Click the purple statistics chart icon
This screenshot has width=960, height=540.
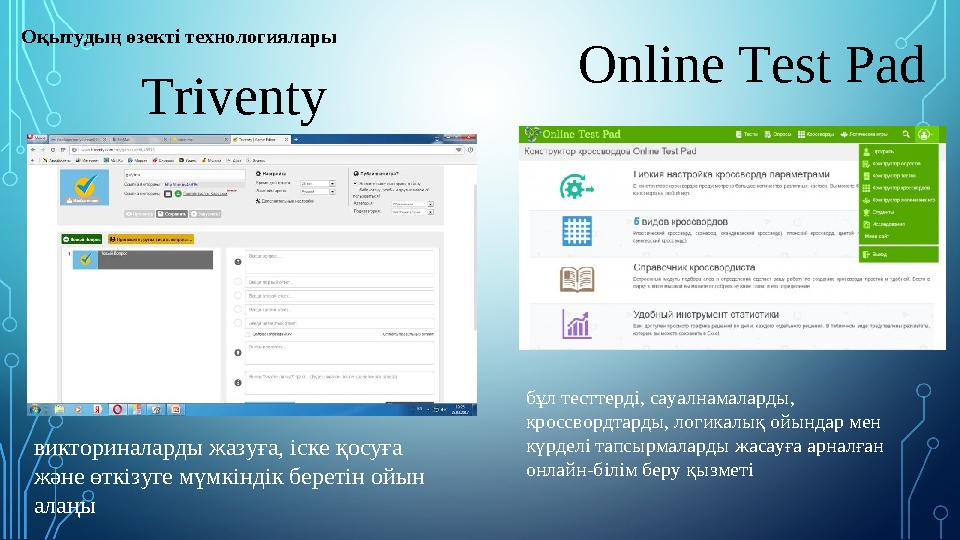click(577, 324)
